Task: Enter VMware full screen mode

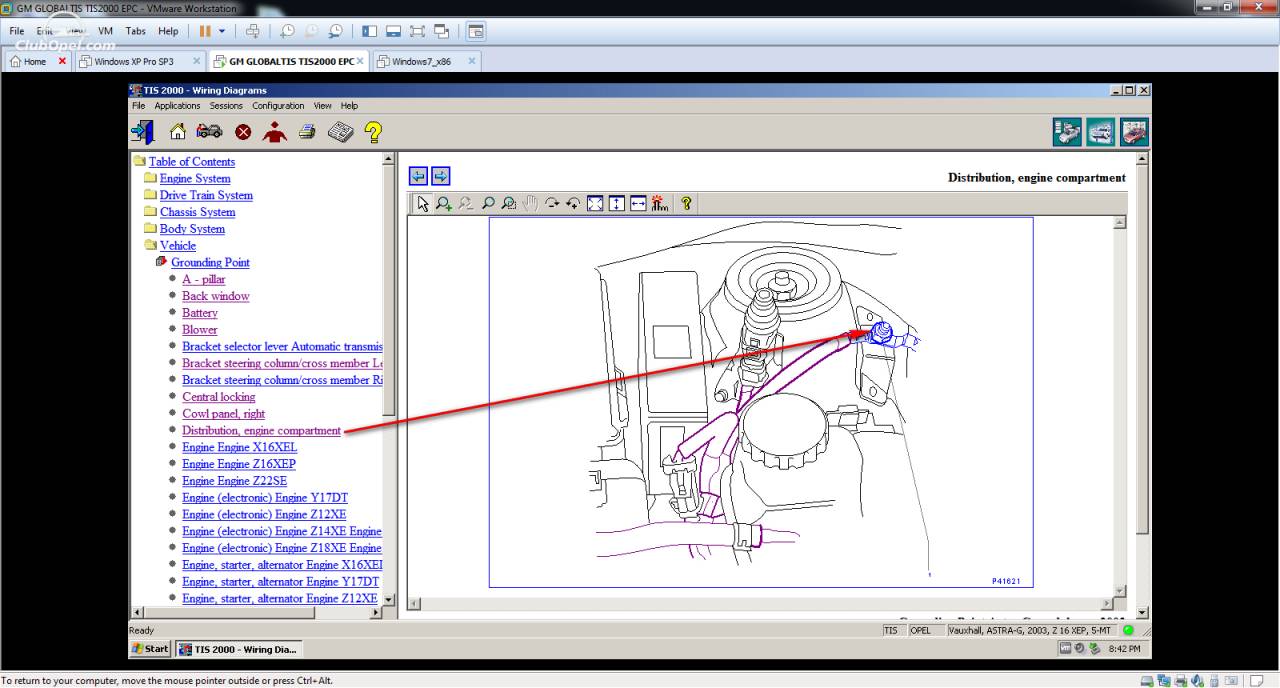Action: 418,31
